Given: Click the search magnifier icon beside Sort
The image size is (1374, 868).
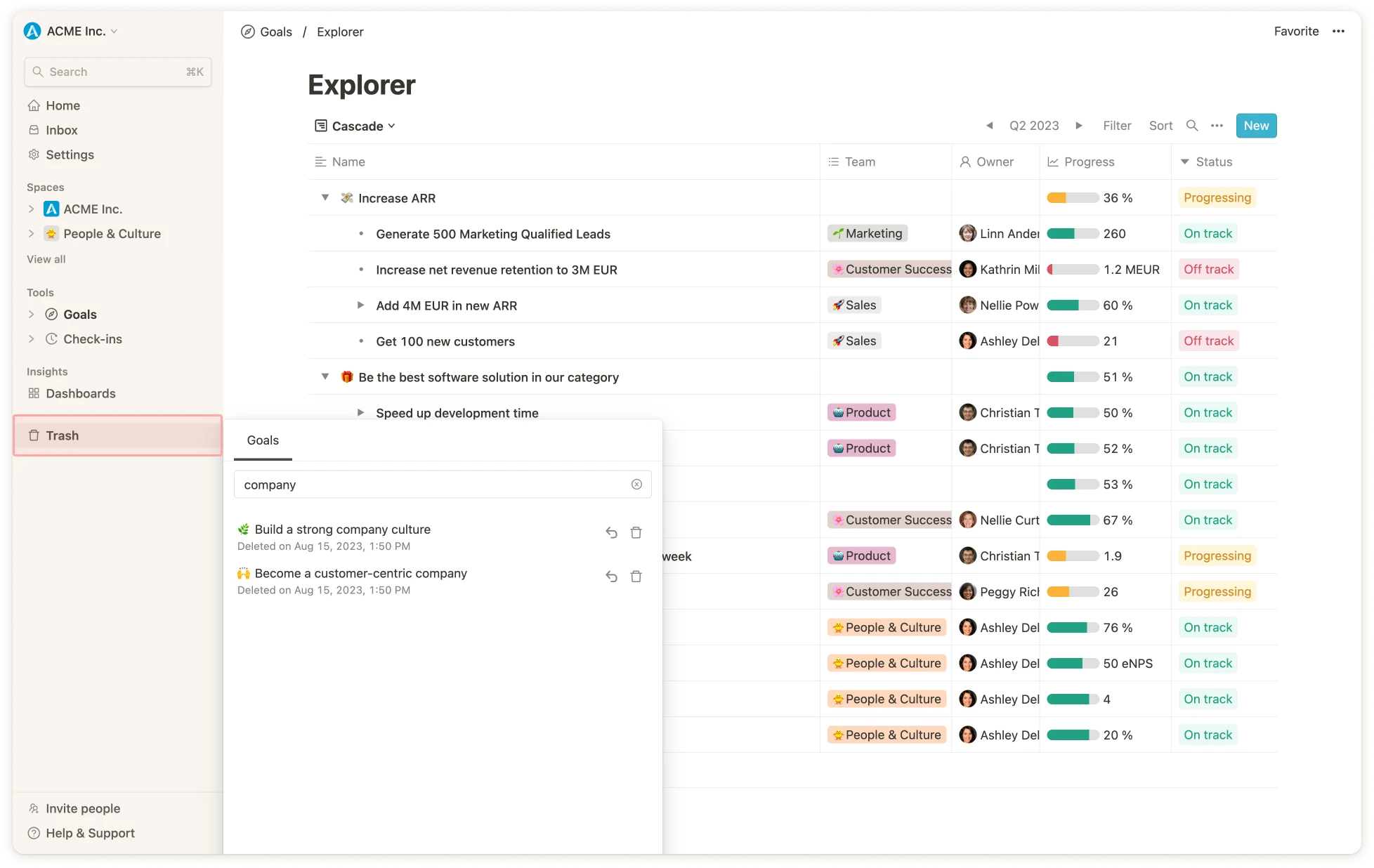Looking at the screenshot, I should [1192, 126].
